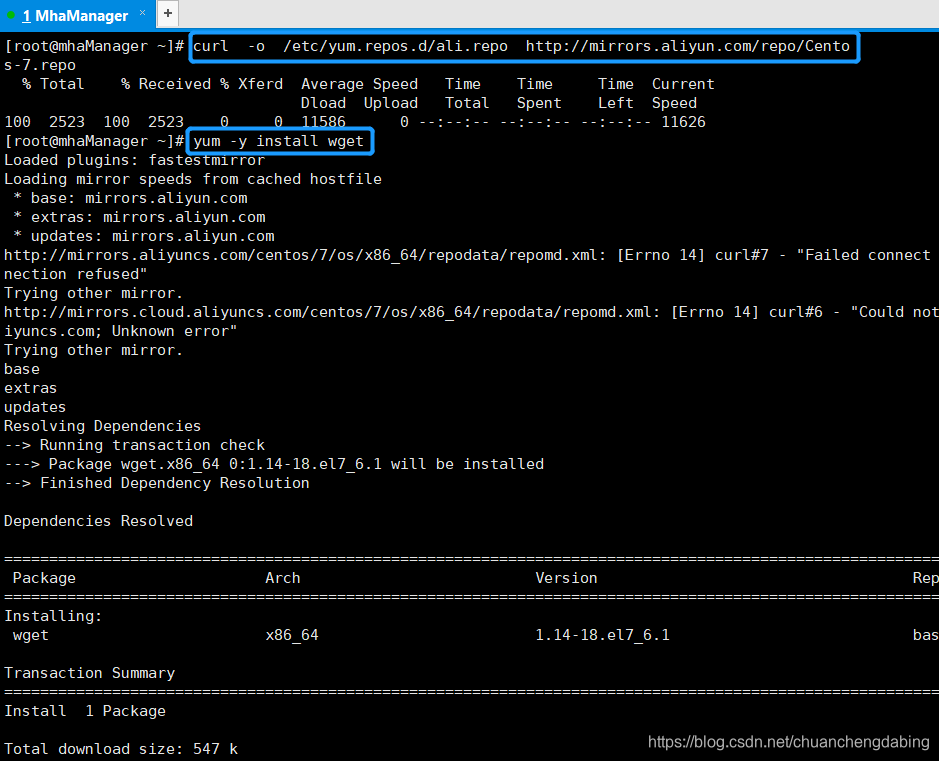The height and width of the screenshot is (761, 939).
Task: Click the 'yum -y install wget' command text
Action: pos(278,141)
